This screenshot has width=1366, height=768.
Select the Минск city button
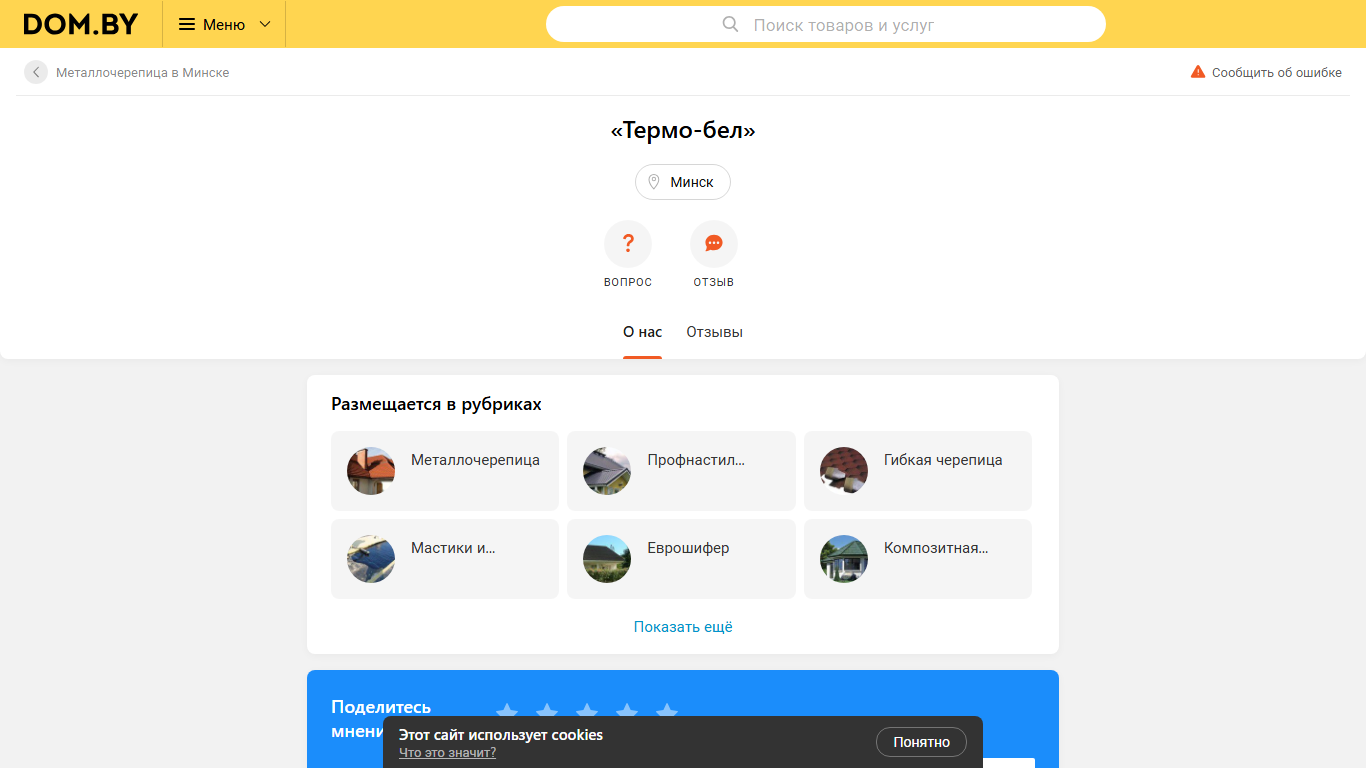tap(683, 182)
